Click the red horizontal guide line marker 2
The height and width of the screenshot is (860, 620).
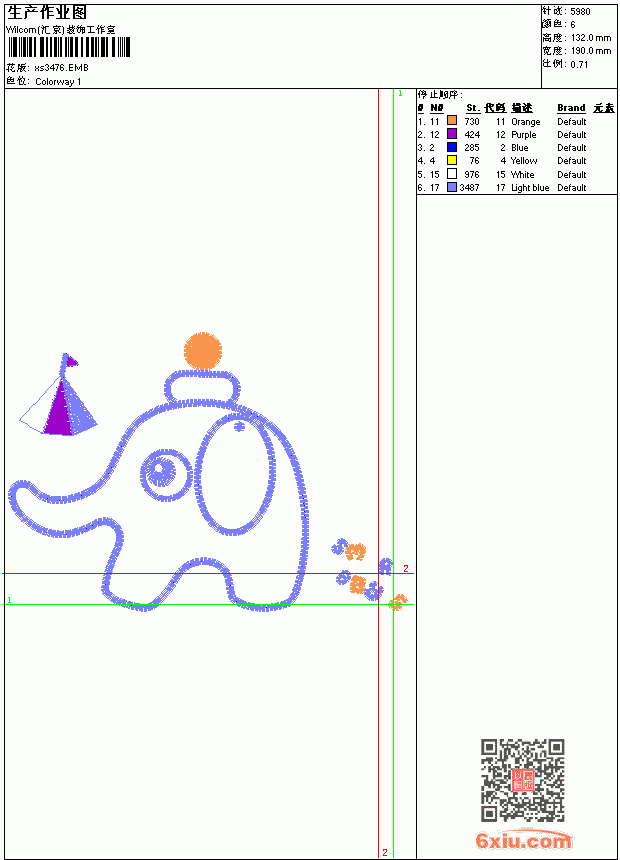[x=405, y=568]
